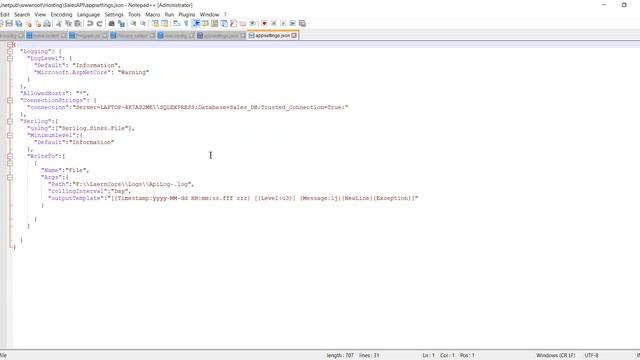Toggle synchronize horizontal scrolling
Image resolution: width=640 pixels, height=360 pixels.
tap(164, 24)
